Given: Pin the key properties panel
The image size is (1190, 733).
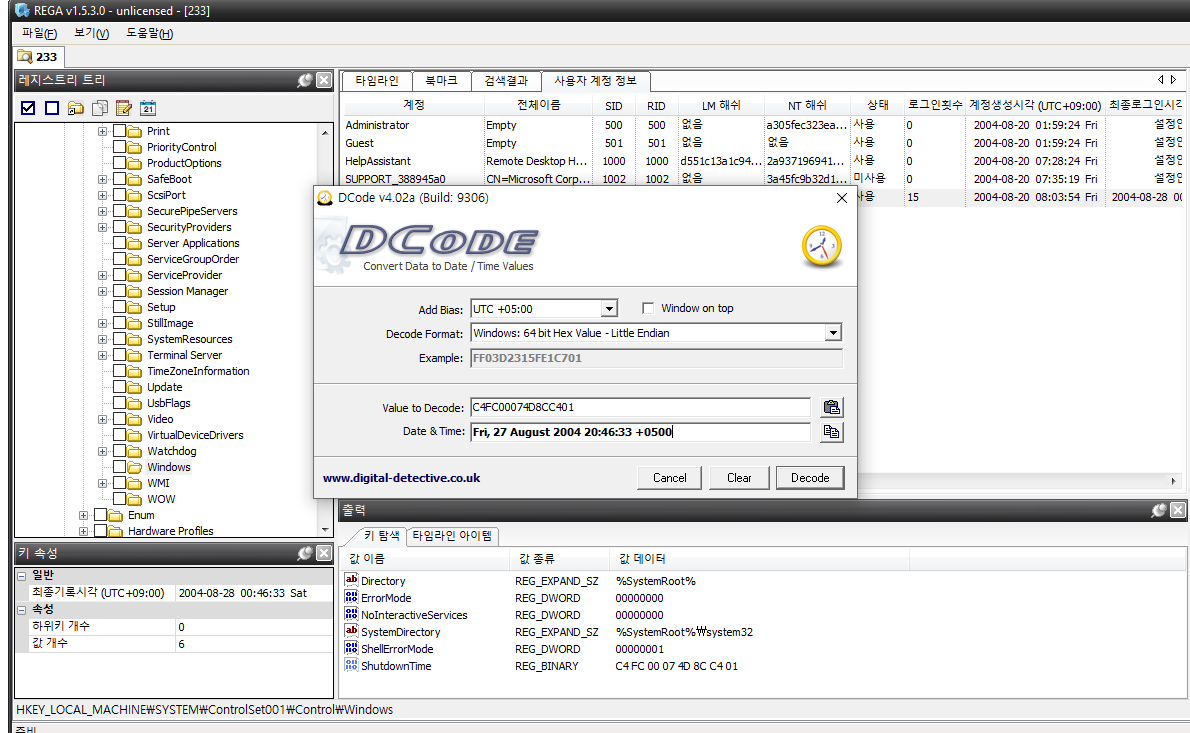Looking at the screenshot, I should 304,553.
